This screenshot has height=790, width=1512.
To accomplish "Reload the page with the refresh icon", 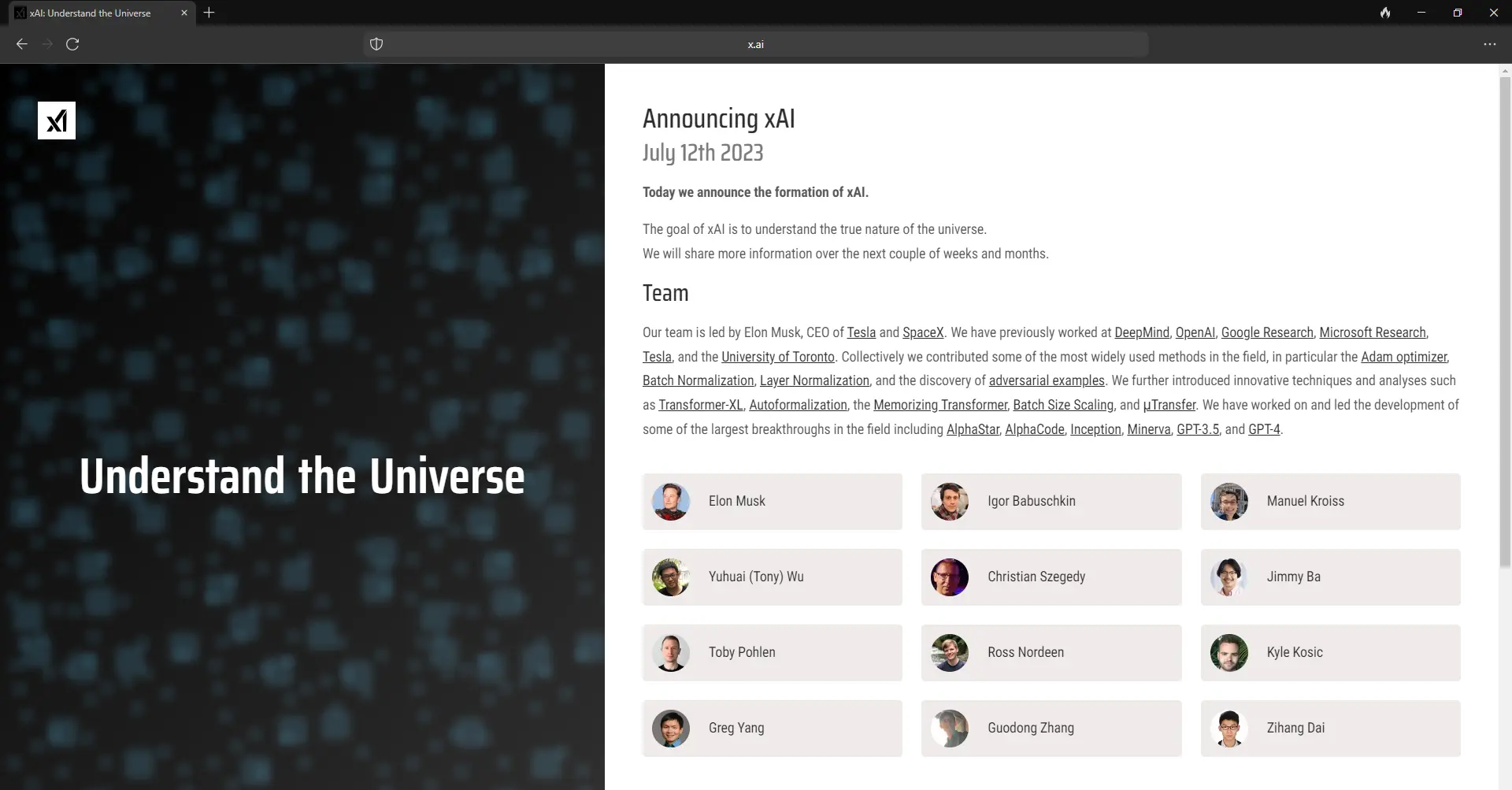I will point(72,44).
